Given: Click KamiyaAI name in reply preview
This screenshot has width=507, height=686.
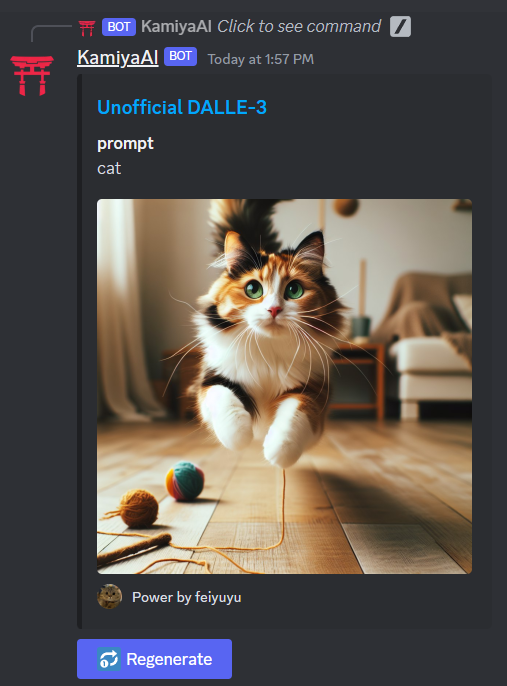Looking at the screenshot, I should tap(176, 27).
